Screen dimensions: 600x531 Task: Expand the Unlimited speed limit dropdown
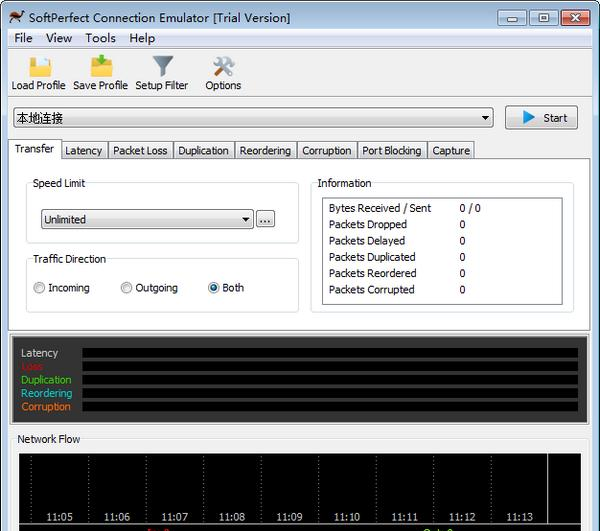(246, 220)
